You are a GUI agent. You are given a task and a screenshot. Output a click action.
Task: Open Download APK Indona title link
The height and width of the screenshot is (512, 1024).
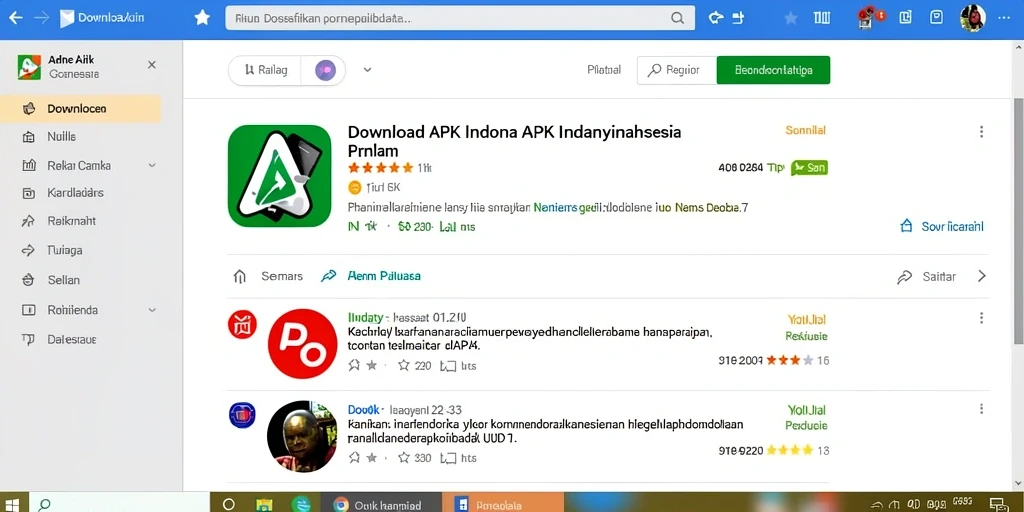tap(514, 140)
